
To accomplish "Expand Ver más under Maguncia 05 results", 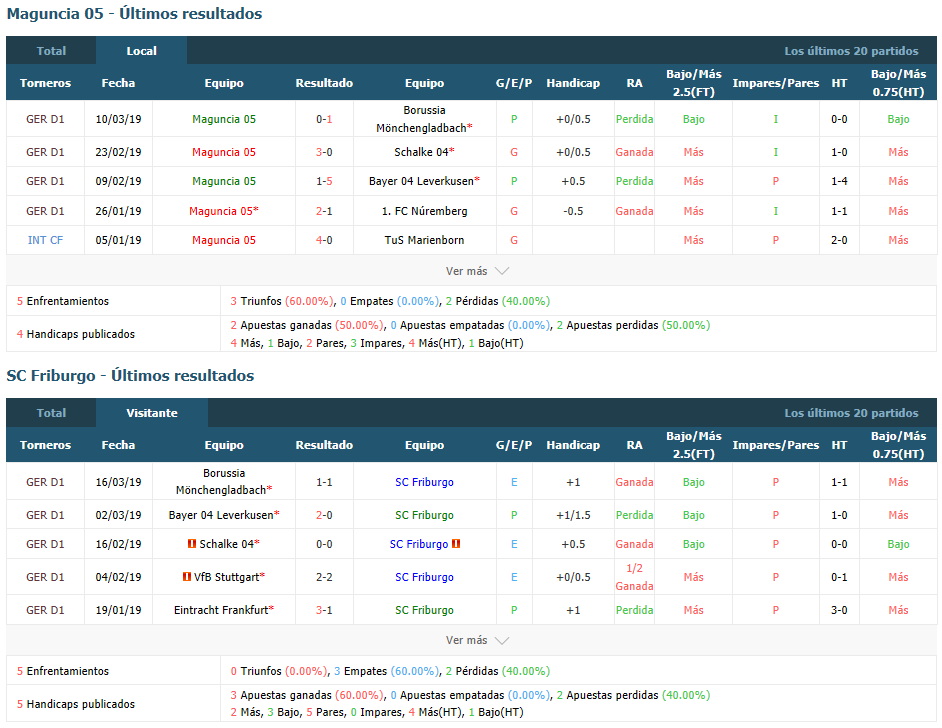I will pos(477,271).
